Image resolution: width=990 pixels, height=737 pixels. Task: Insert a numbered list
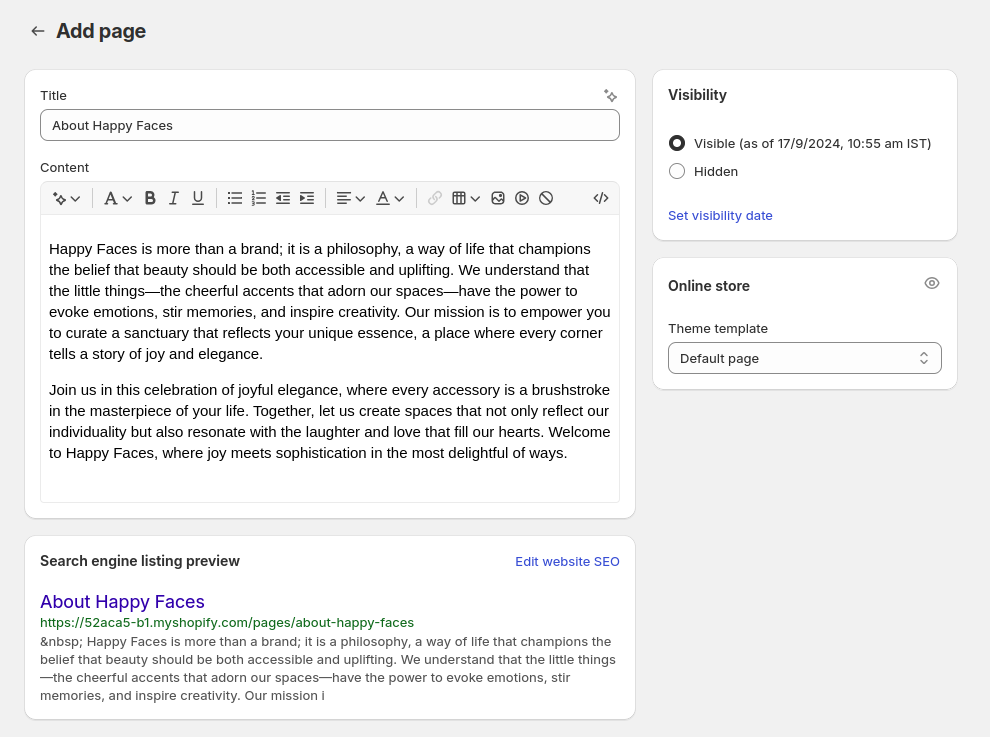click(x=258, y=198)
